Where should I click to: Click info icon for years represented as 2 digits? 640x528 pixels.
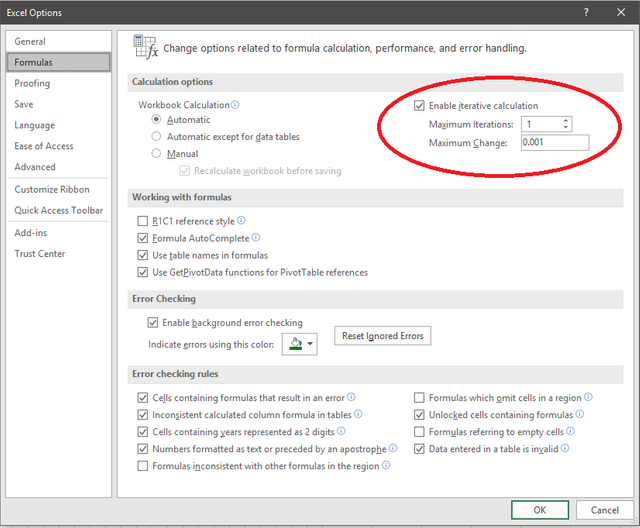point(341,431)
